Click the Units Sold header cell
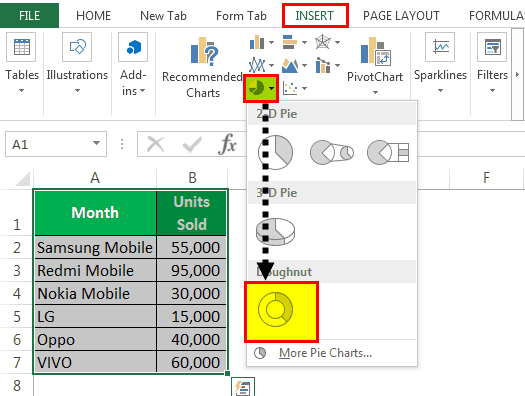The width and height of the screenshot is (525, 396). click(192, 213)
